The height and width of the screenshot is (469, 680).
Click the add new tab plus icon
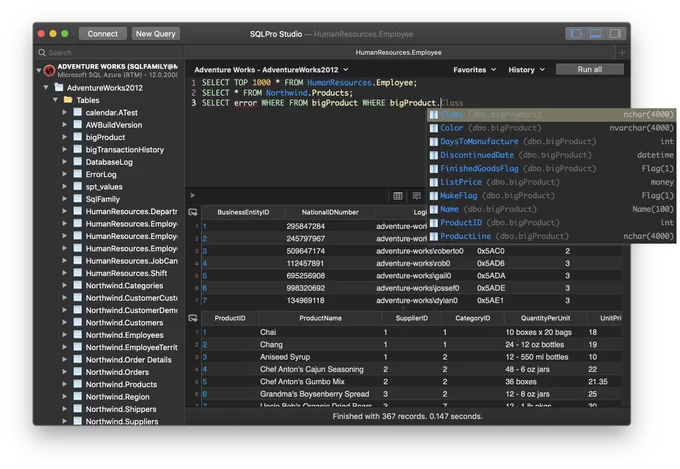(622, 52)
